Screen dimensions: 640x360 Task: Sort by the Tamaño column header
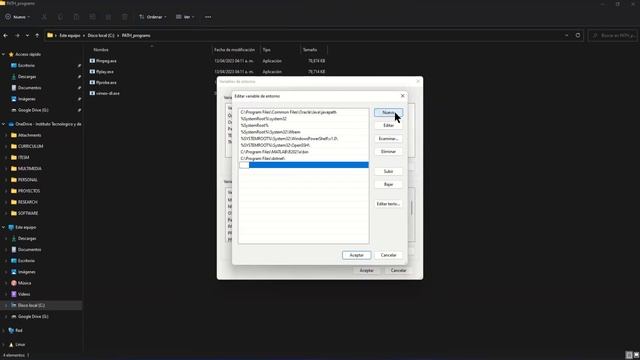[310, 50]
